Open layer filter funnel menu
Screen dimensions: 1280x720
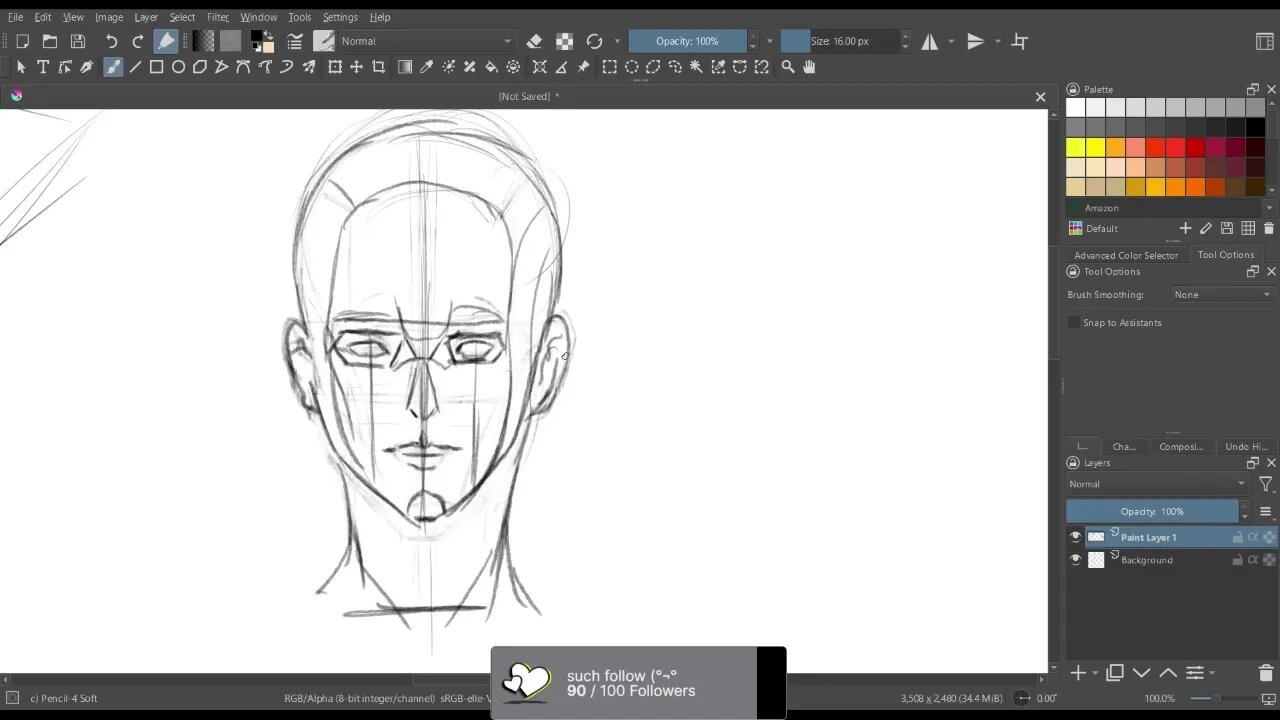[x=1265, y=484]
